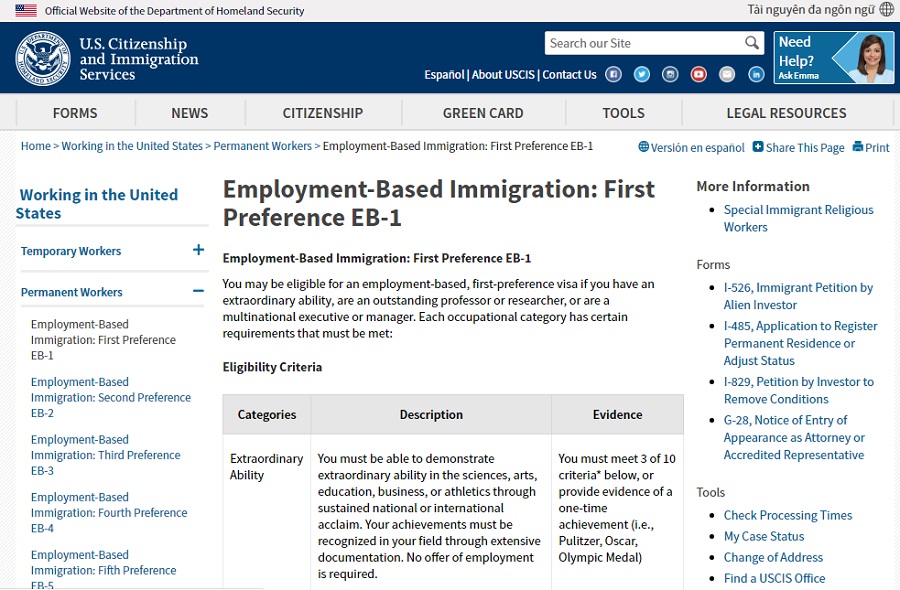Select Fifth Preference EB-5 in sidebar

pyautogui.click(x=103, y=569)
